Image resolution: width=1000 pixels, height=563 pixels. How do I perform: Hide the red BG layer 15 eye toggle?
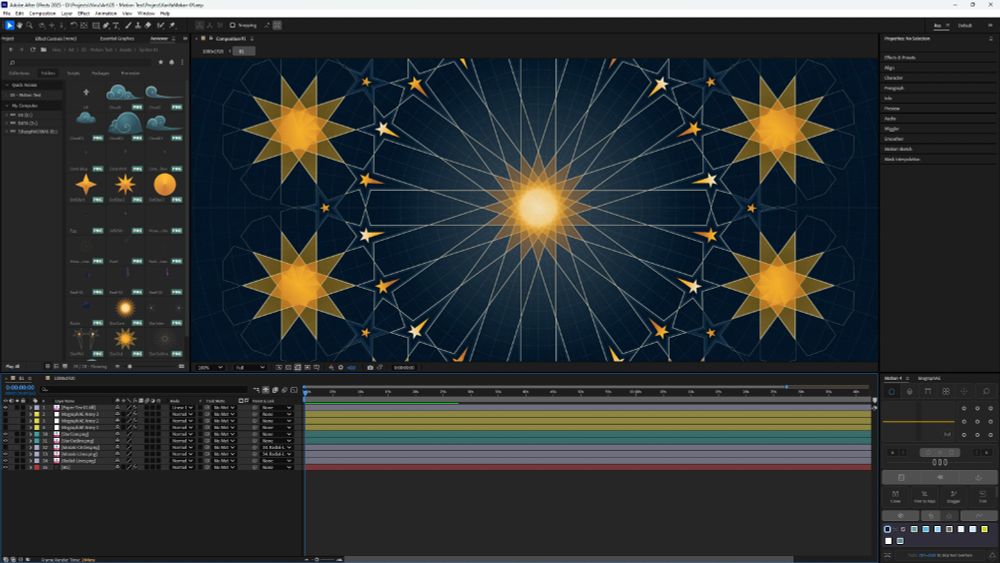[x=6, y=467]
